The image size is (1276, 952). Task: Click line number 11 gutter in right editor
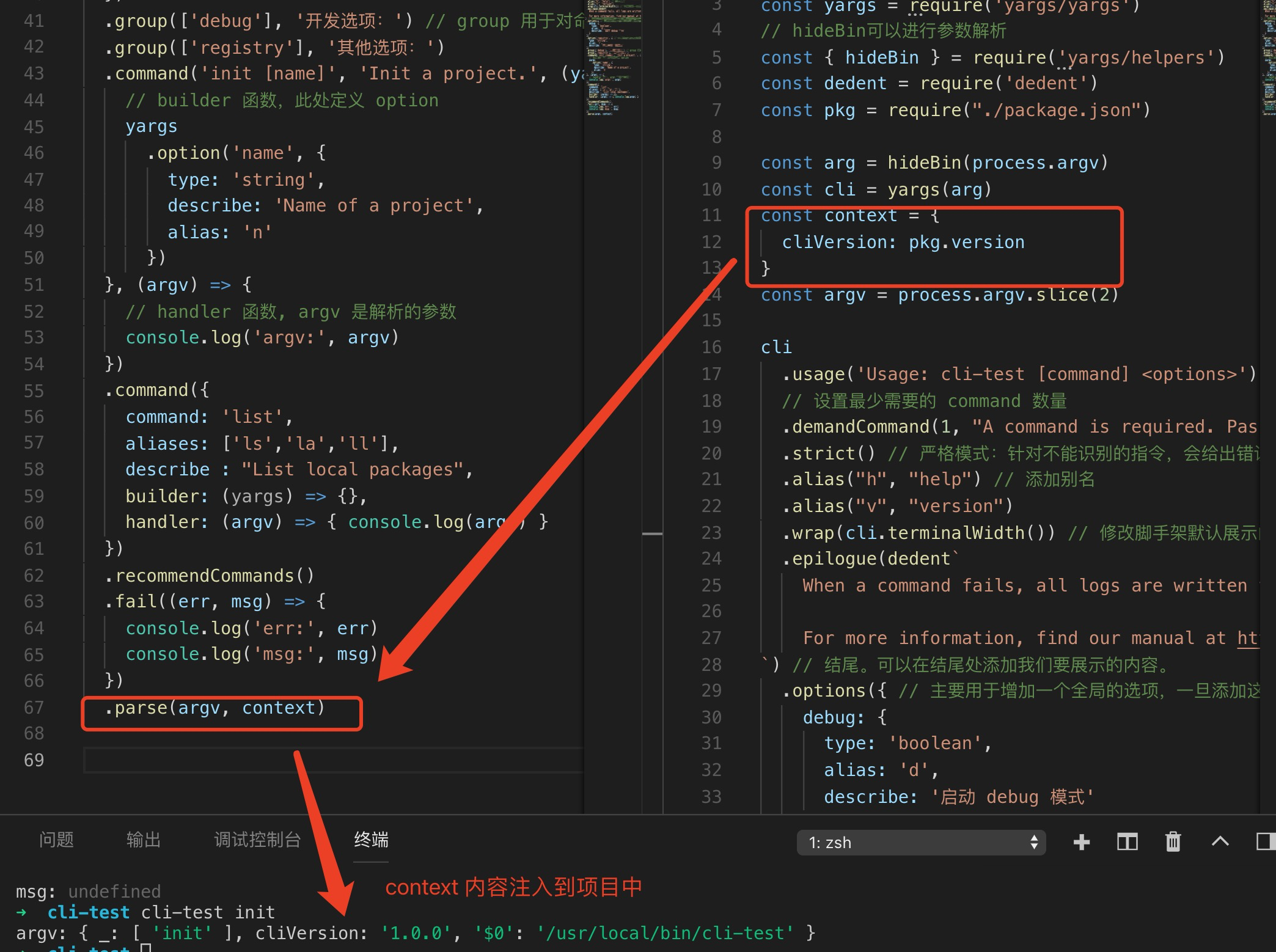[x=711, y=215]
